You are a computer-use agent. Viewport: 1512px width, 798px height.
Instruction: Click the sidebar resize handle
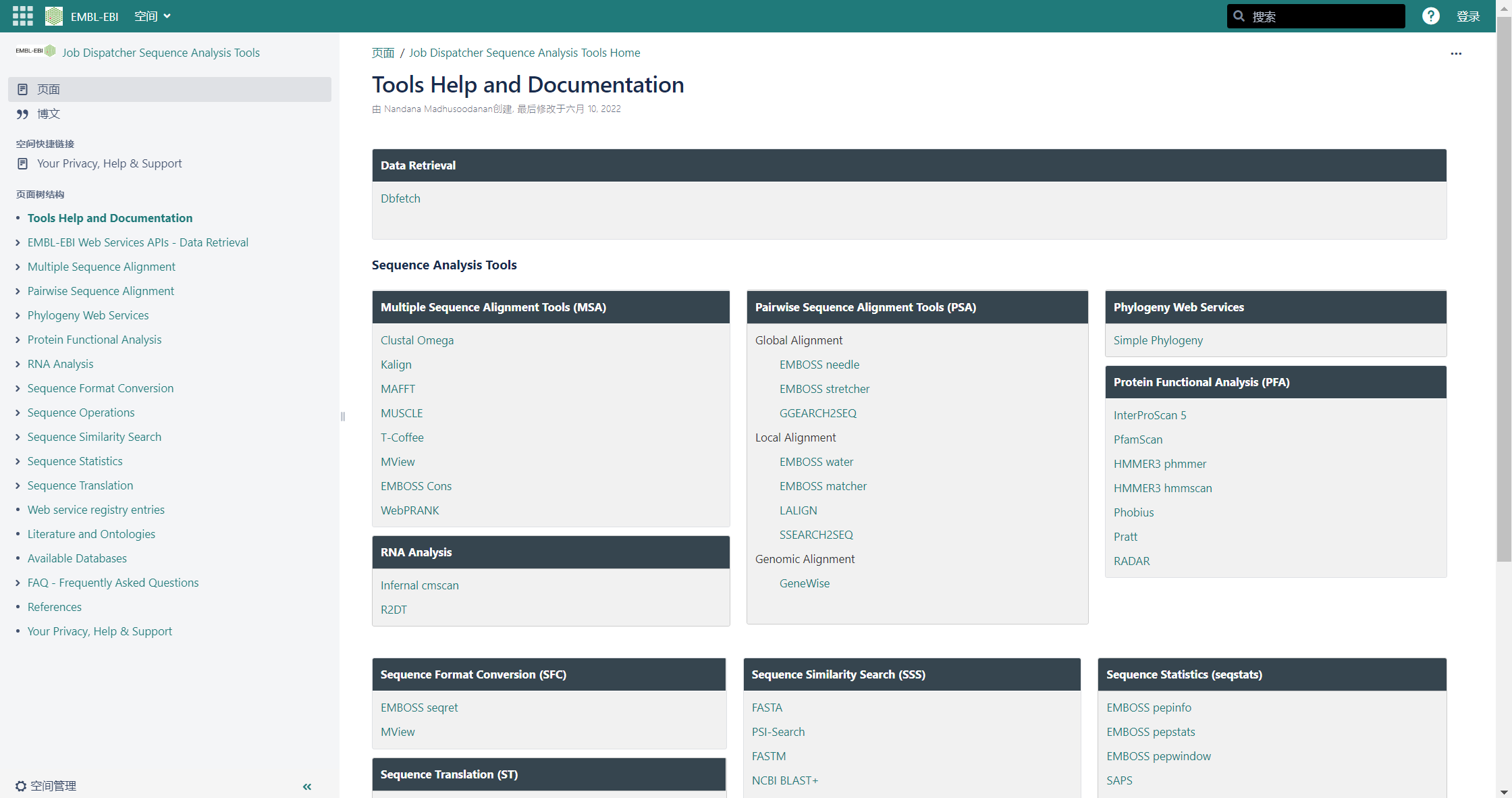(x=343, y=417)
